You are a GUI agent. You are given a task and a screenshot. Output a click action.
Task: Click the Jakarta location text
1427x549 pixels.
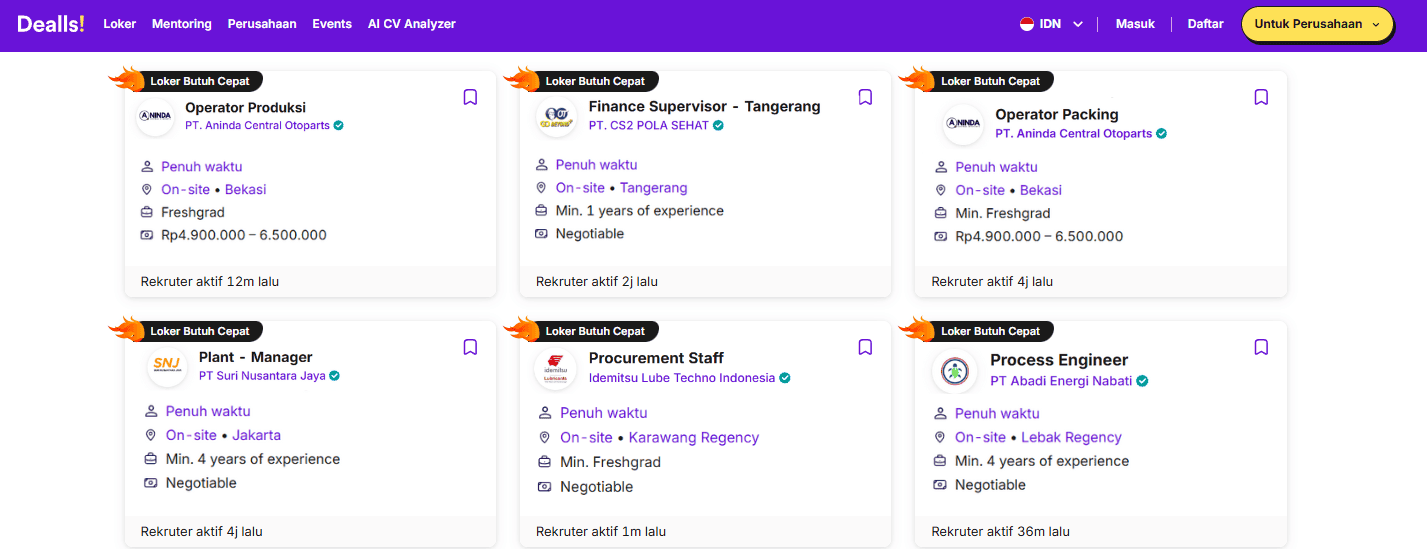256,435
